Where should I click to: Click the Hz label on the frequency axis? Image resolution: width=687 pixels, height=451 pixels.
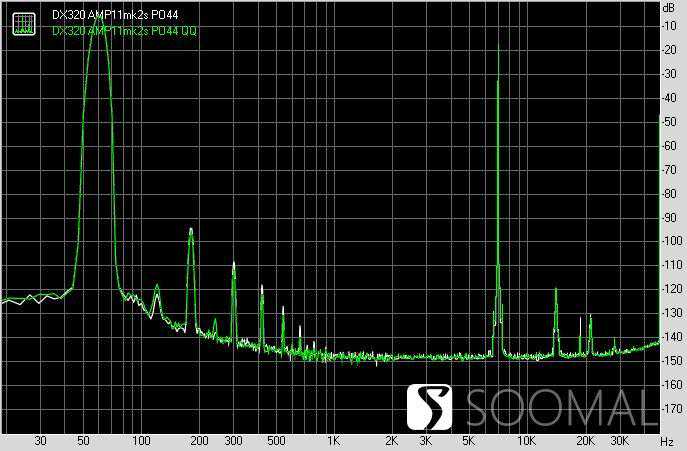[667, 440]
